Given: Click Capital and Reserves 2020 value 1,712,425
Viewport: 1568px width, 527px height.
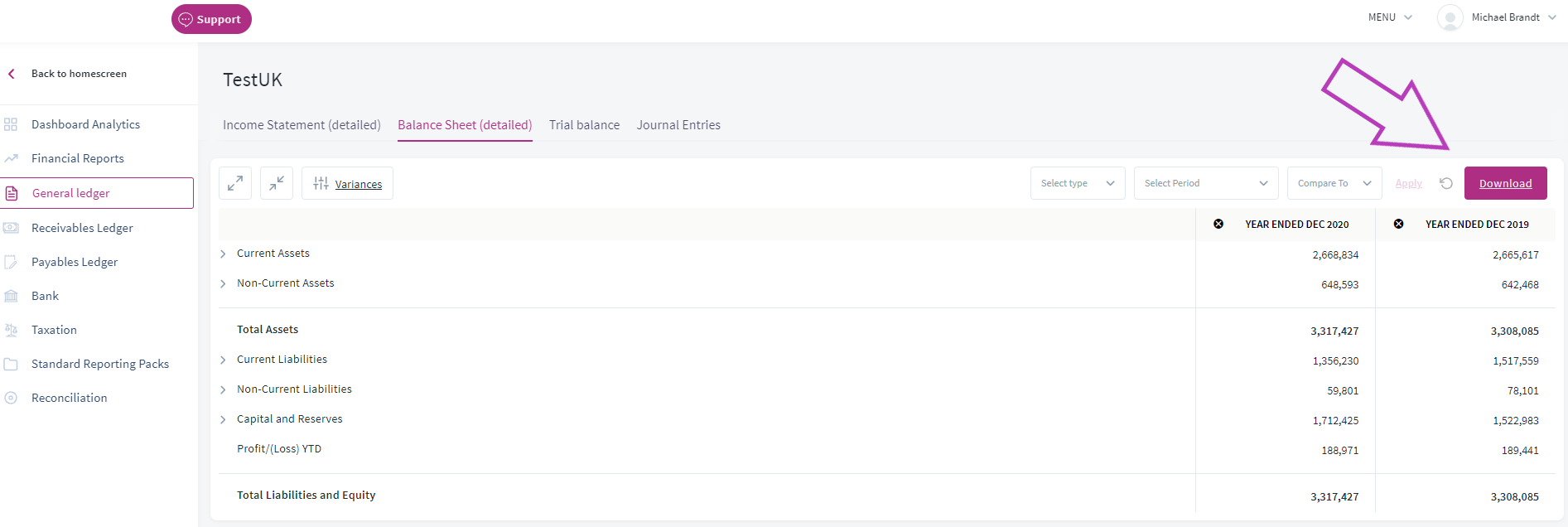Looking at the screenshot, I should [x=1335, y=421].
